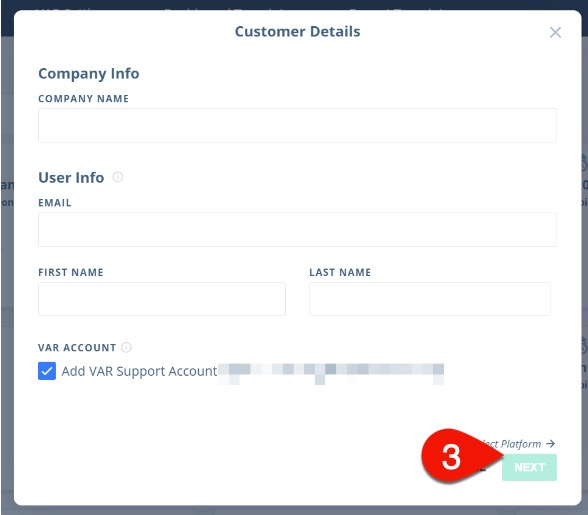Click the VAR Account info icon
588x515 pixels.
click(126, 347)
